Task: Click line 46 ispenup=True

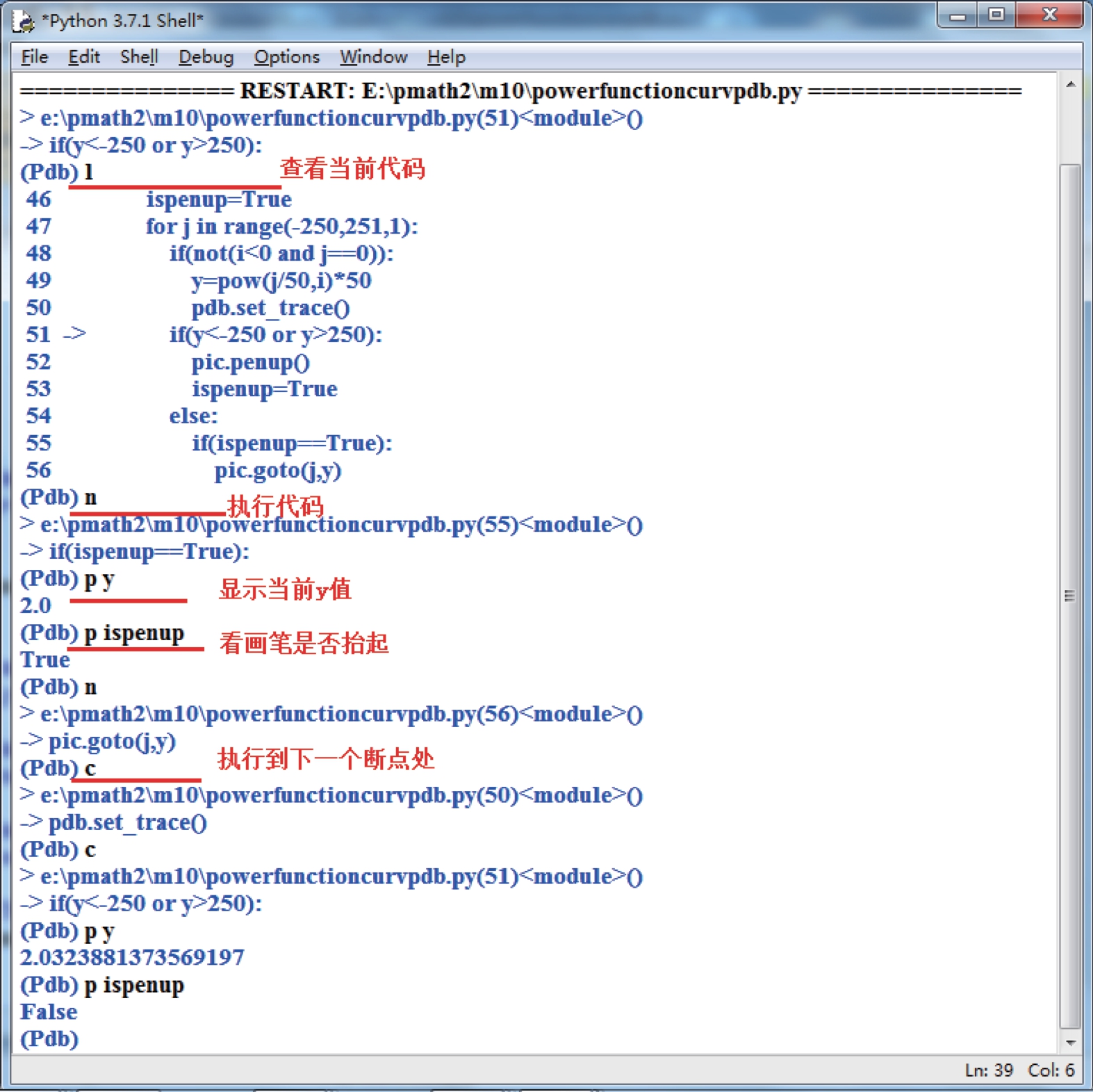Action: pyautogui.click(x=158, y=199)
